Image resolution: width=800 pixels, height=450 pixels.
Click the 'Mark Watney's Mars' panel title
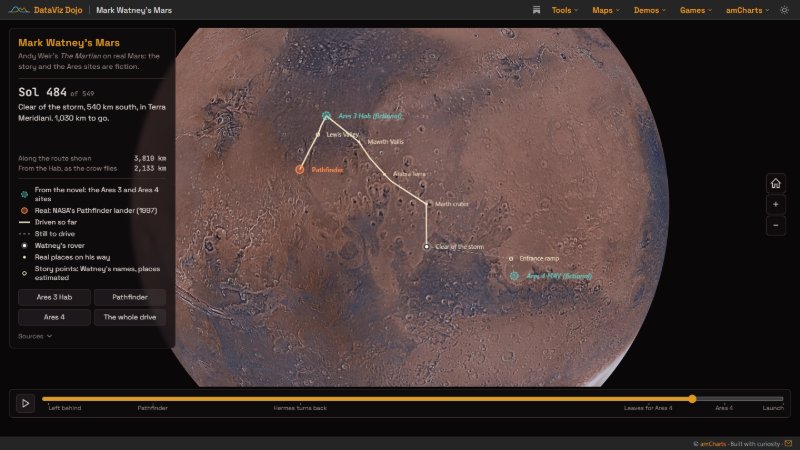(69, 43)
